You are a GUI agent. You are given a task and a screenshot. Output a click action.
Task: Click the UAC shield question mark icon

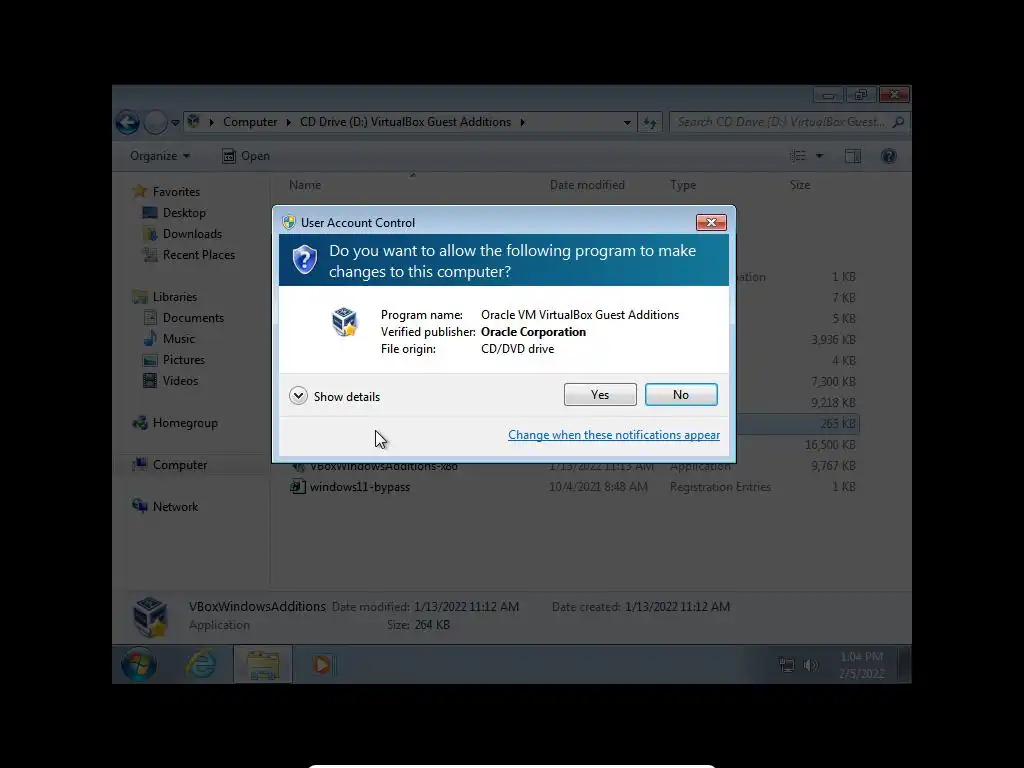point(304,260)
